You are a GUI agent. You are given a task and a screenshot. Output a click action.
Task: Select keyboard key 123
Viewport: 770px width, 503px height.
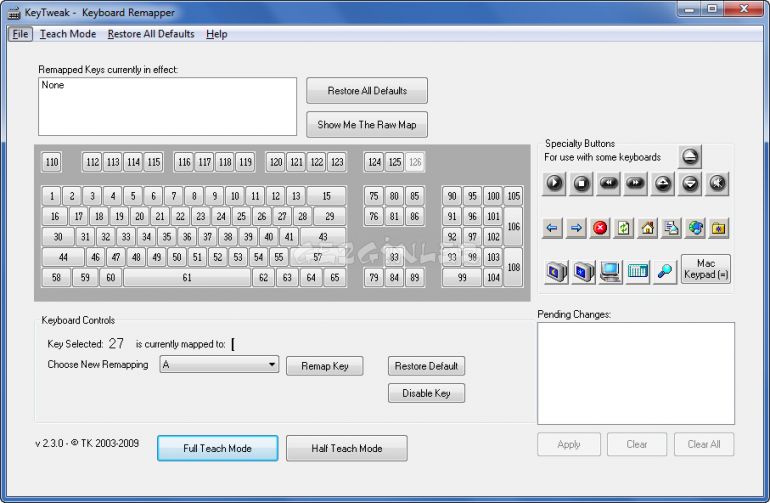click(x=337, y=162)
